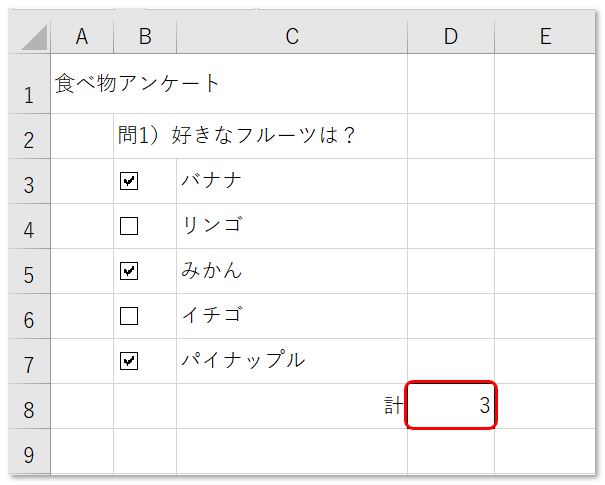The height and width of the screenshot is (485, 605).
Task: Uncheck the バナナ checkbox
Action: pyautogui.click(x=129, y=181)
